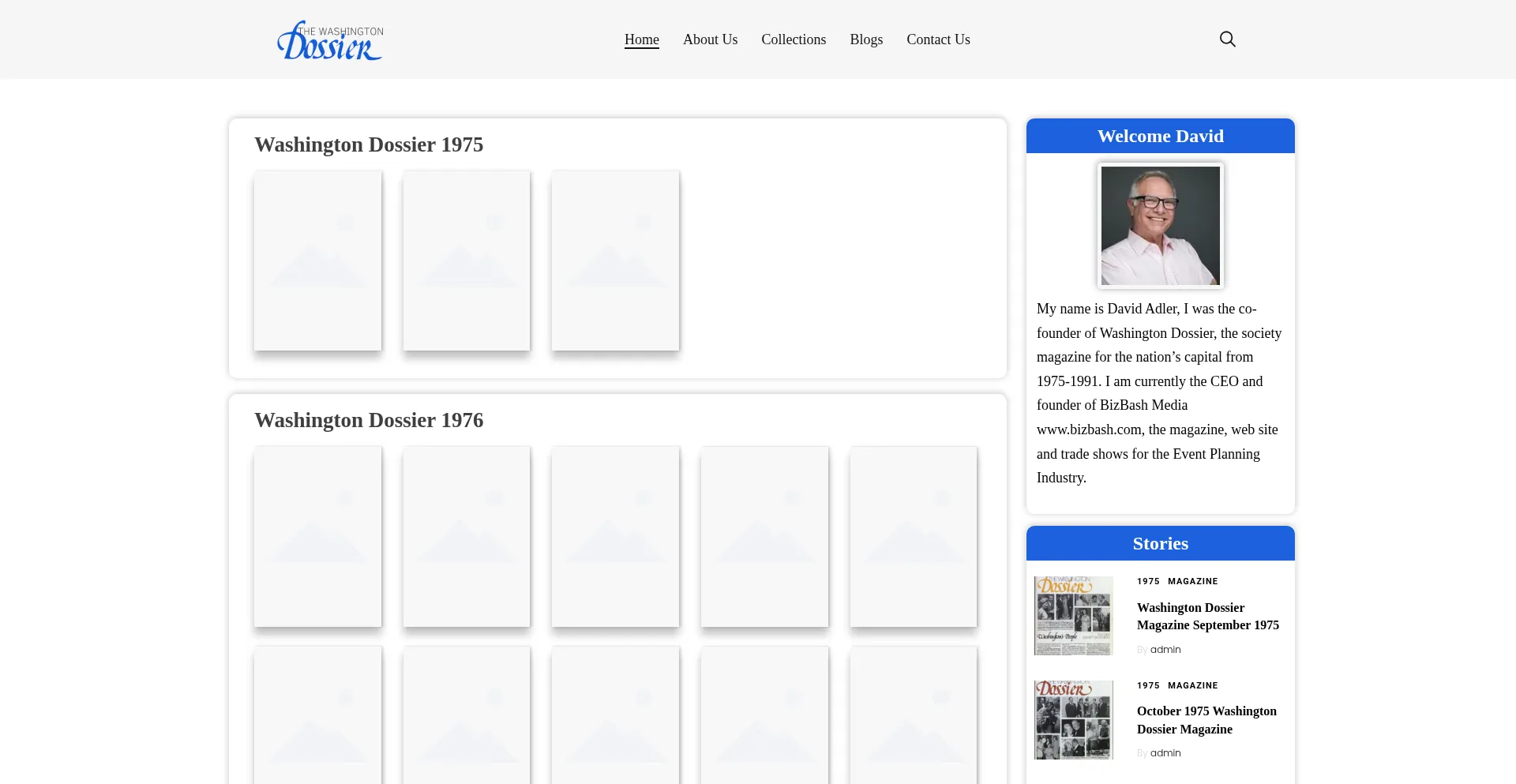Navigate to the Blogs page
The height and width of the screenshot is (784, 1516).
pyautogui.click(x=865, y=39)
